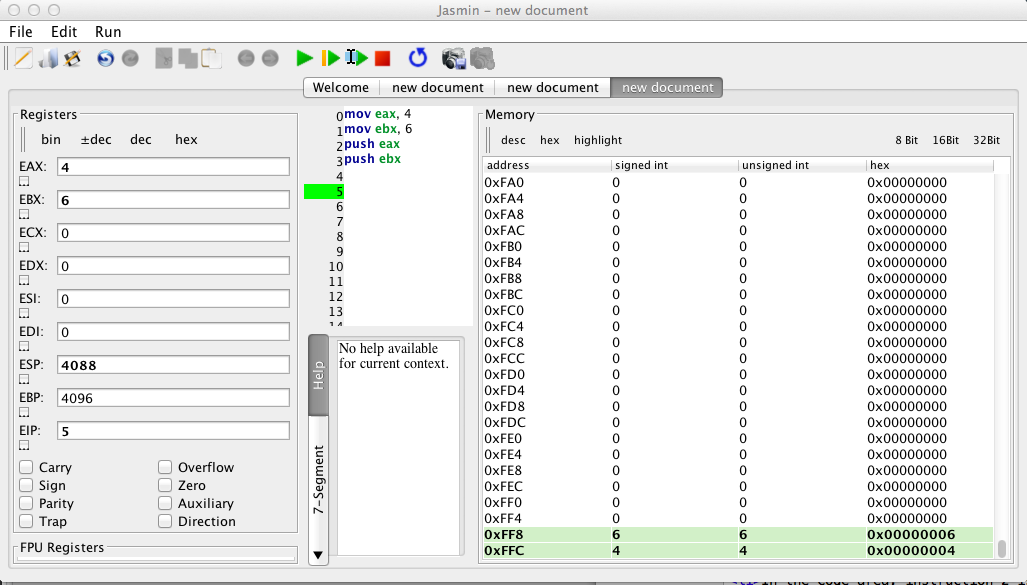The width and height of the screenshot is (1027, 585).
Task: Click the blue circular reset icon
Action: click(418, 58)
